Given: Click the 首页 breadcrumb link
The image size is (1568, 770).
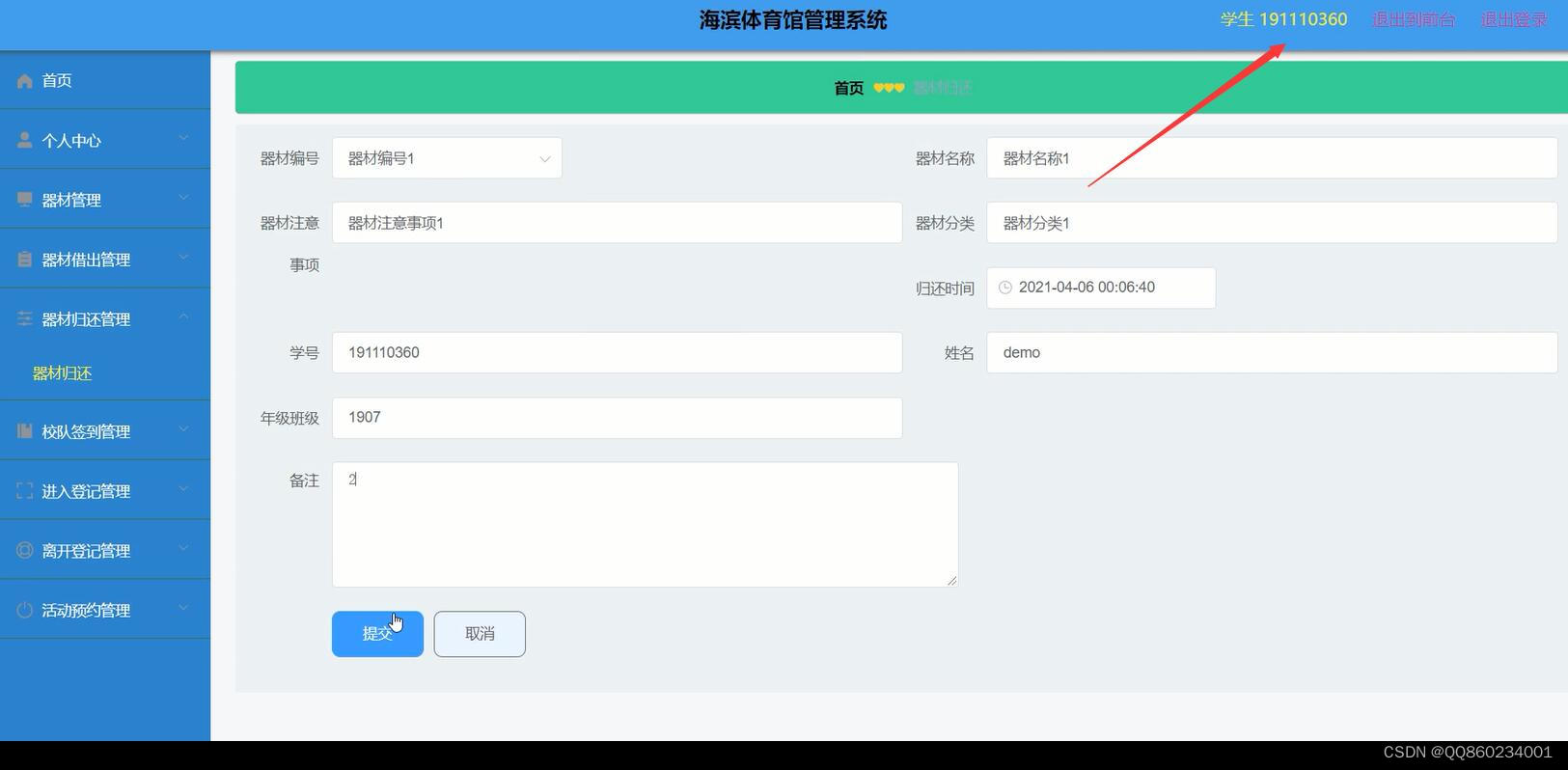Looking at the screenshot, I should point(849,88).
